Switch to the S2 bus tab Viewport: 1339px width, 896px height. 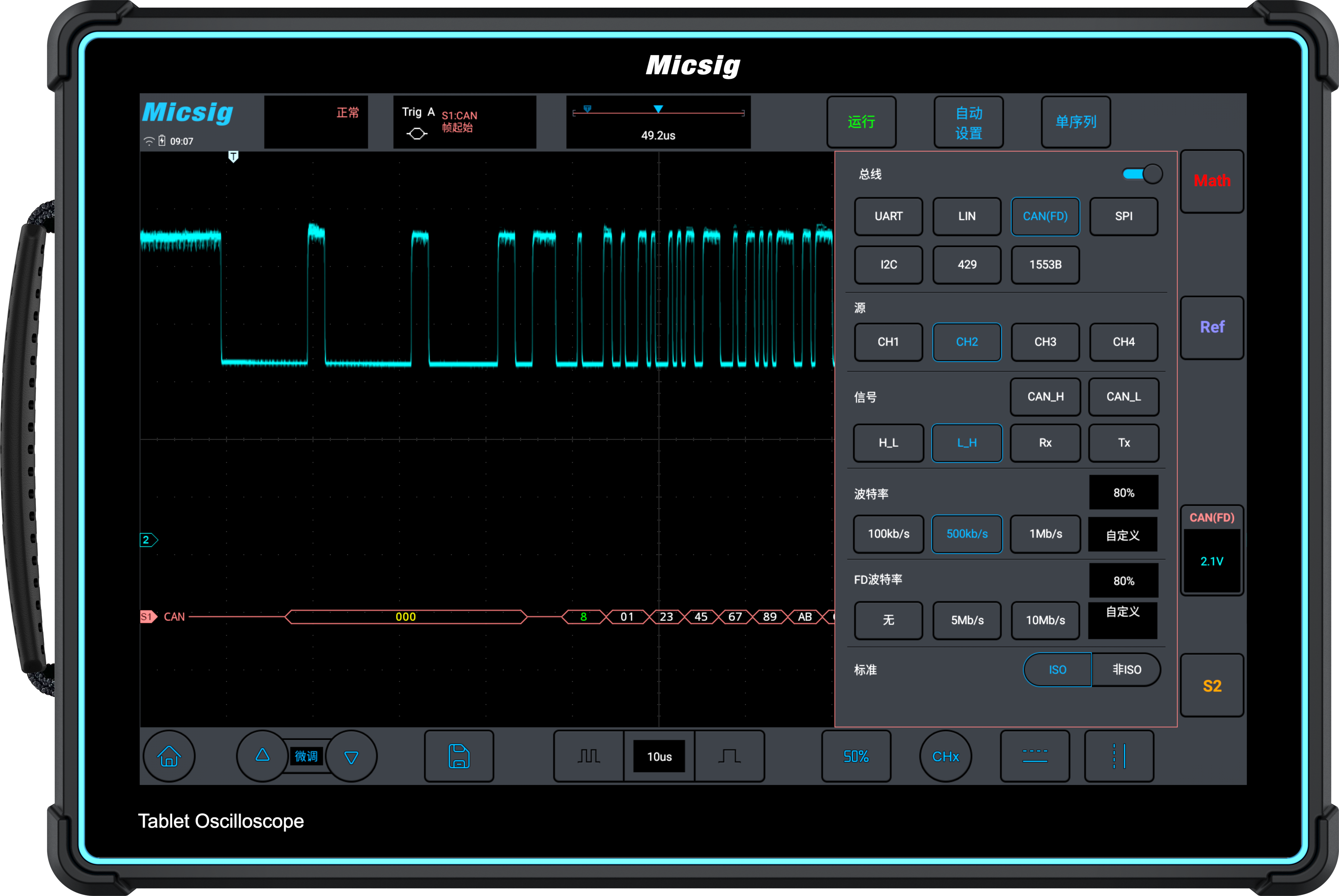tap(1212, 686)
